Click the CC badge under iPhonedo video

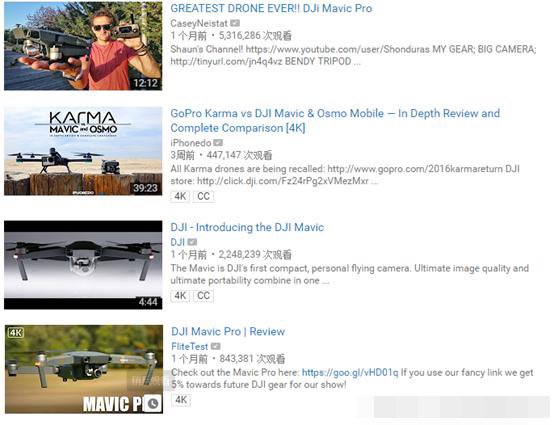204,196
